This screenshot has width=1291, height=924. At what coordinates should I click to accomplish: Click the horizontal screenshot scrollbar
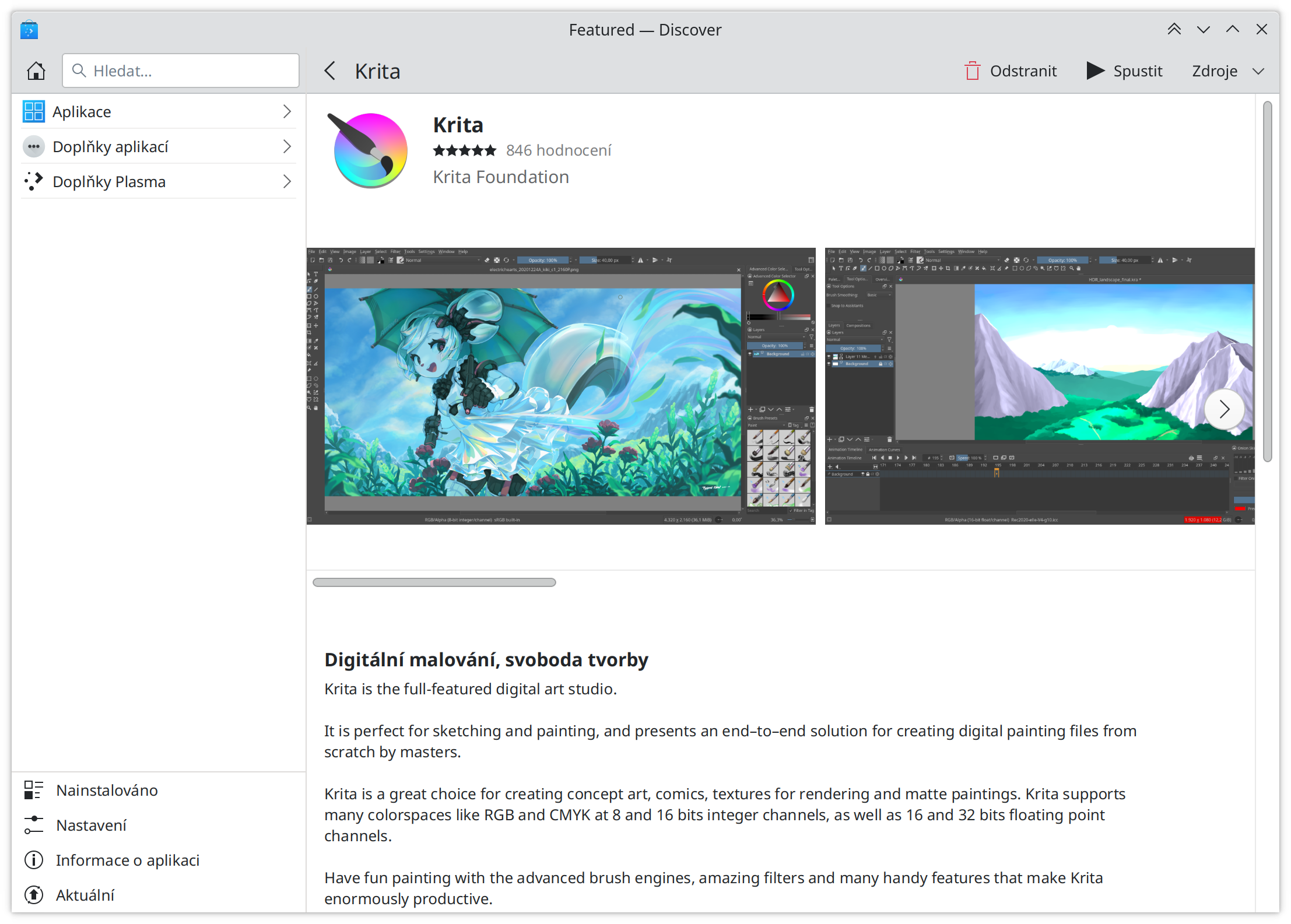434,582
